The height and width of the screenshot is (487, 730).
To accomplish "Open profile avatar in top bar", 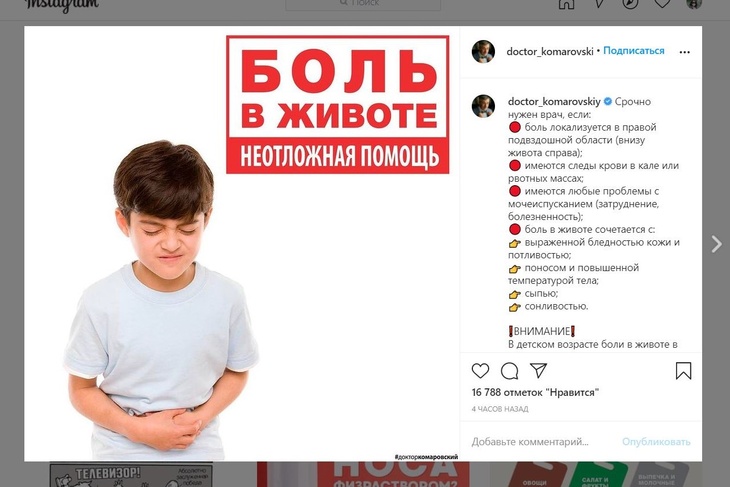I will pos(694,4).
